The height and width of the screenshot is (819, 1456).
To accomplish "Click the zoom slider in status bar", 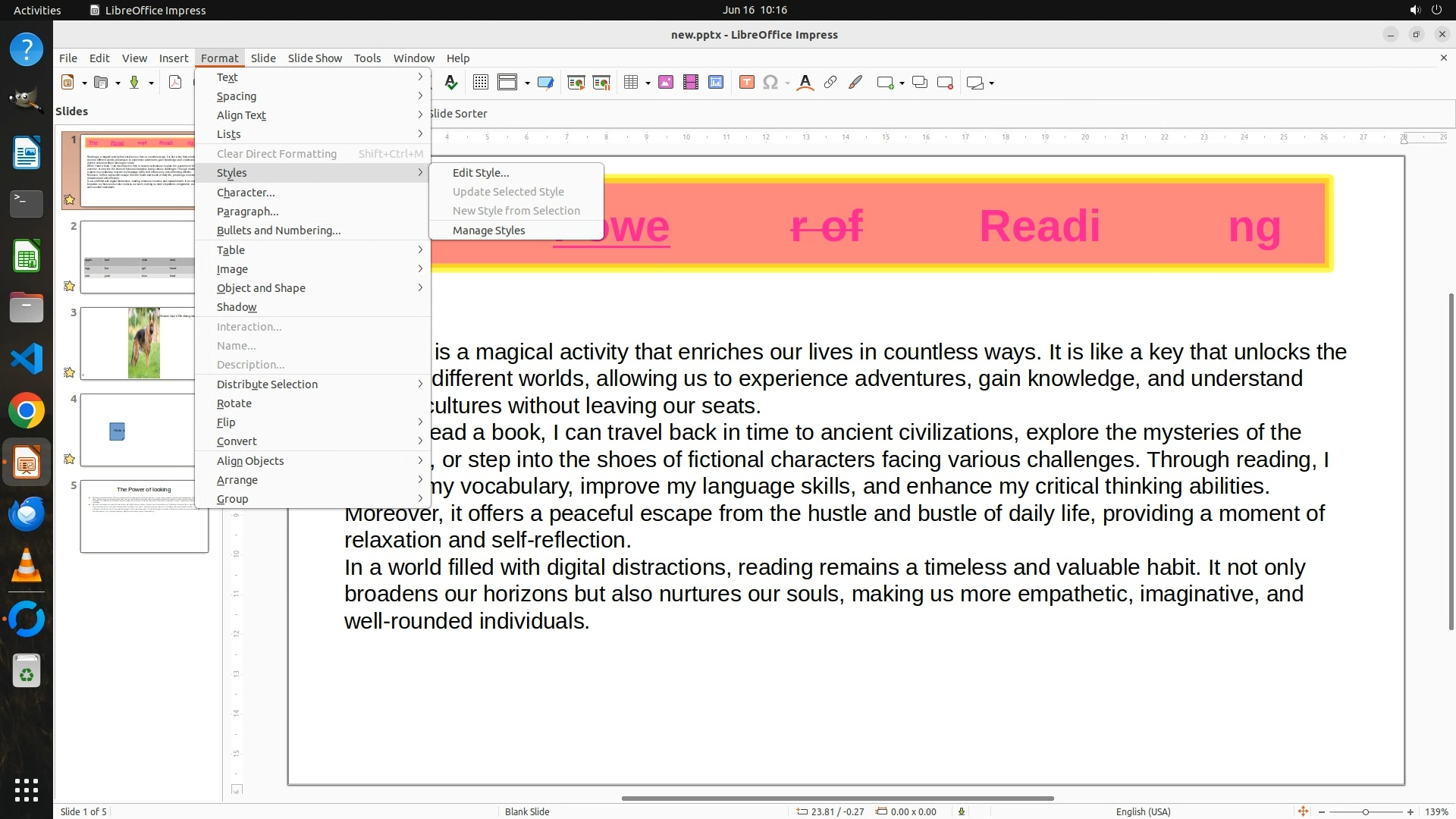I will coord(1365,811).
